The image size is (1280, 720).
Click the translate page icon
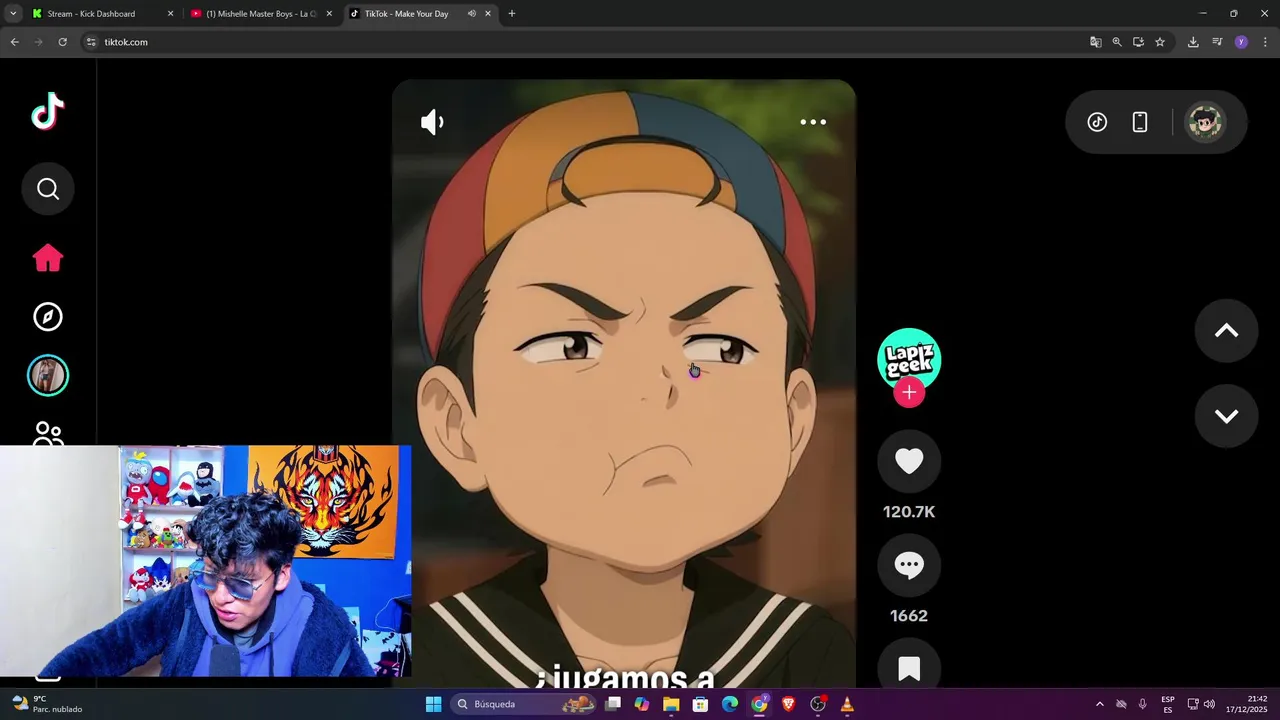point(1096,42)
